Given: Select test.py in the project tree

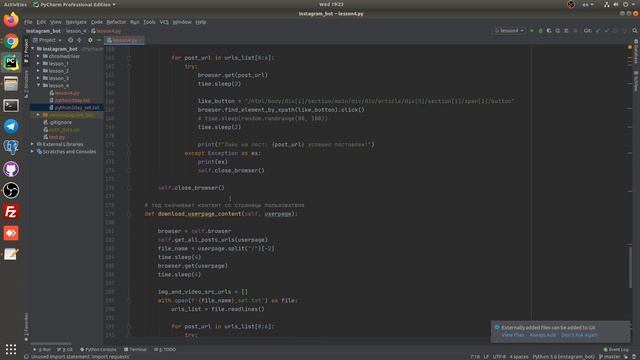Looking at the screenshot, I should tap(54, 137).
